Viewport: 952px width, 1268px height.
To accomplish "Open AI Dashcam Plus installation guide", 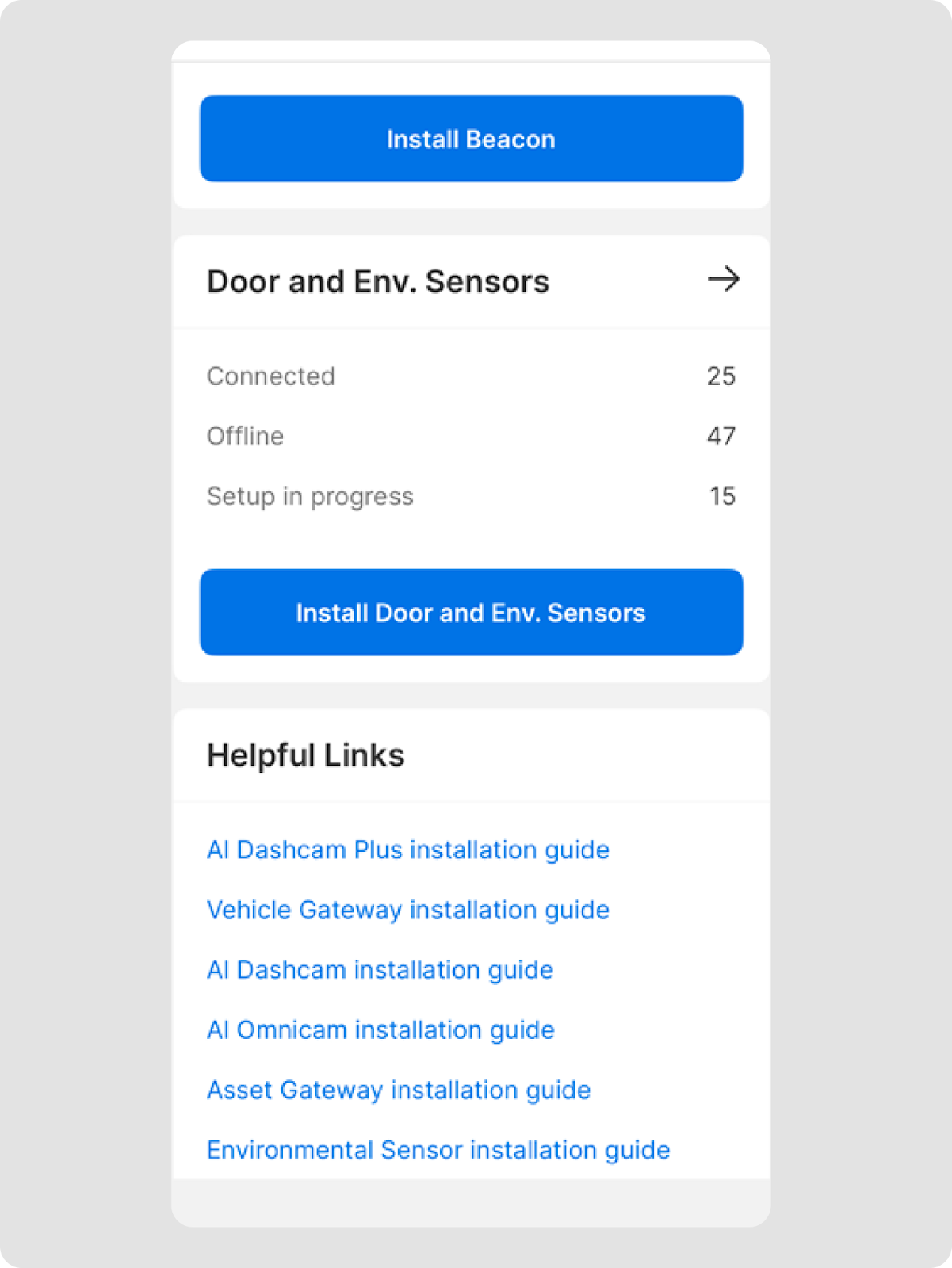I will (408, 850).
